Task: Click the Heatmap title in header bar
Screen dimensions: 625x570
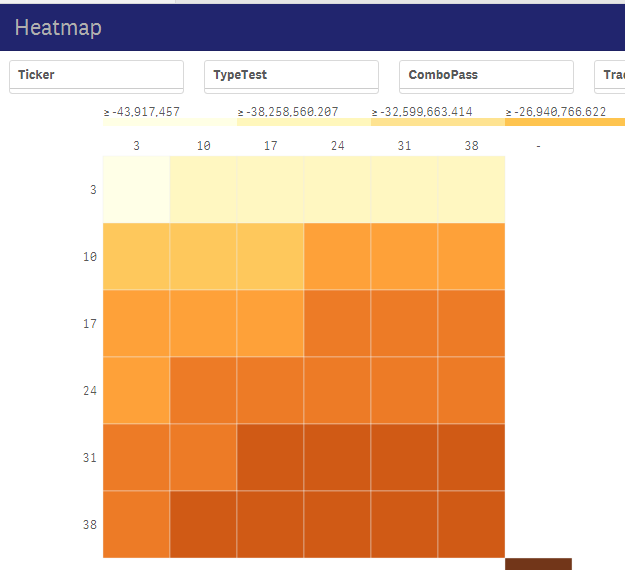Action: (x=58, y=29)
